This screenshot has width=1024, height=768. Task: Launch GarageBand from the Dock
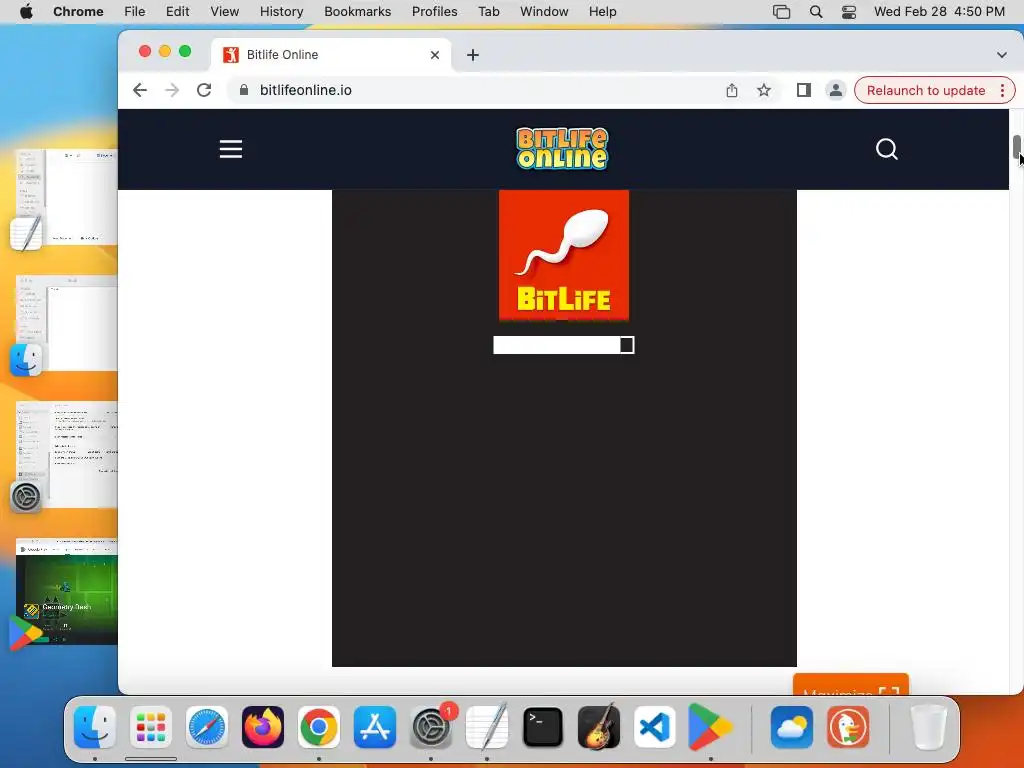coord(599,727)
